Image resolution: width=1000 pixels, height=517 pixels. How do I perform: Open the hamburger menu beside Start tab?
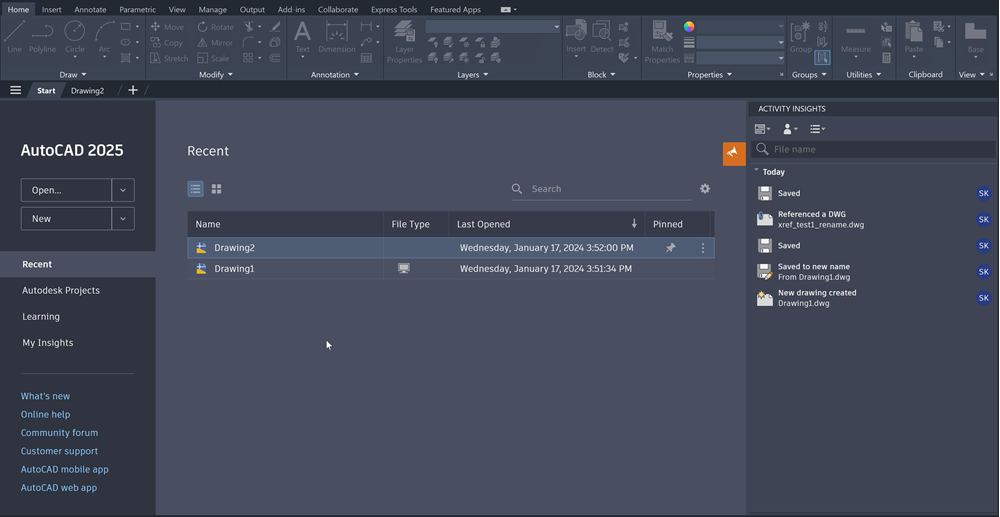tap(15, 90)
